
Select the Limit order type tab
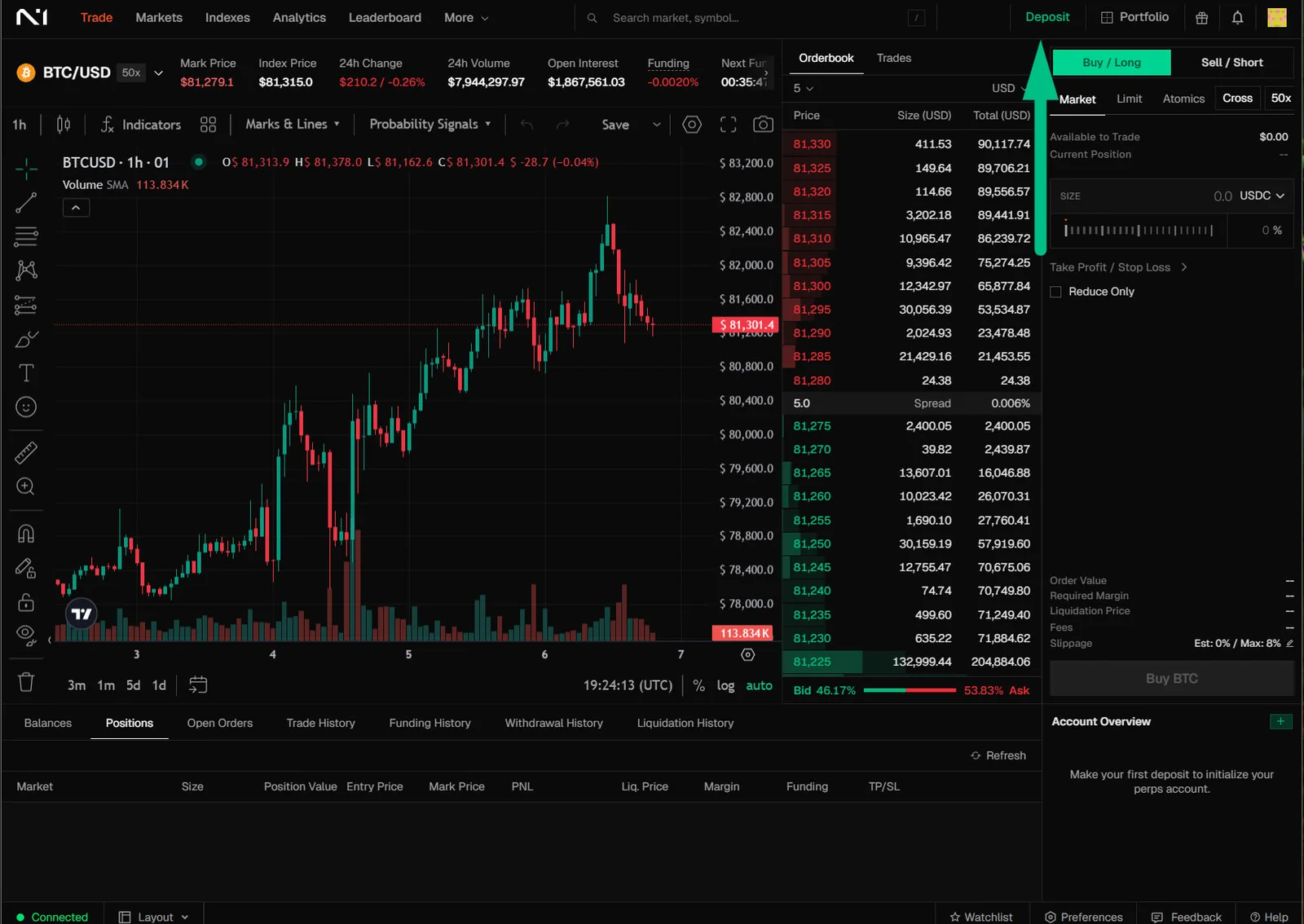click(1129, 99)
